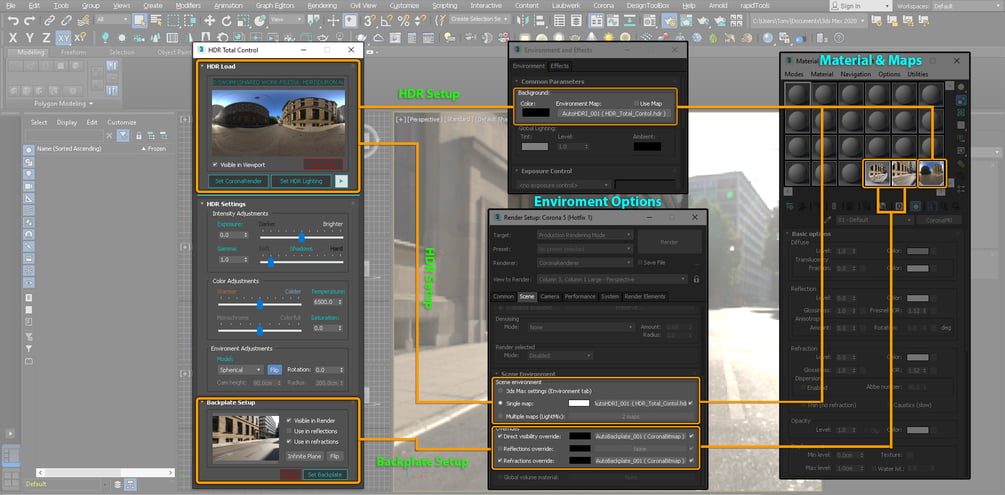Toggle Use in refractions checkbox
1005x495 pixels.
tap(289, 442)
